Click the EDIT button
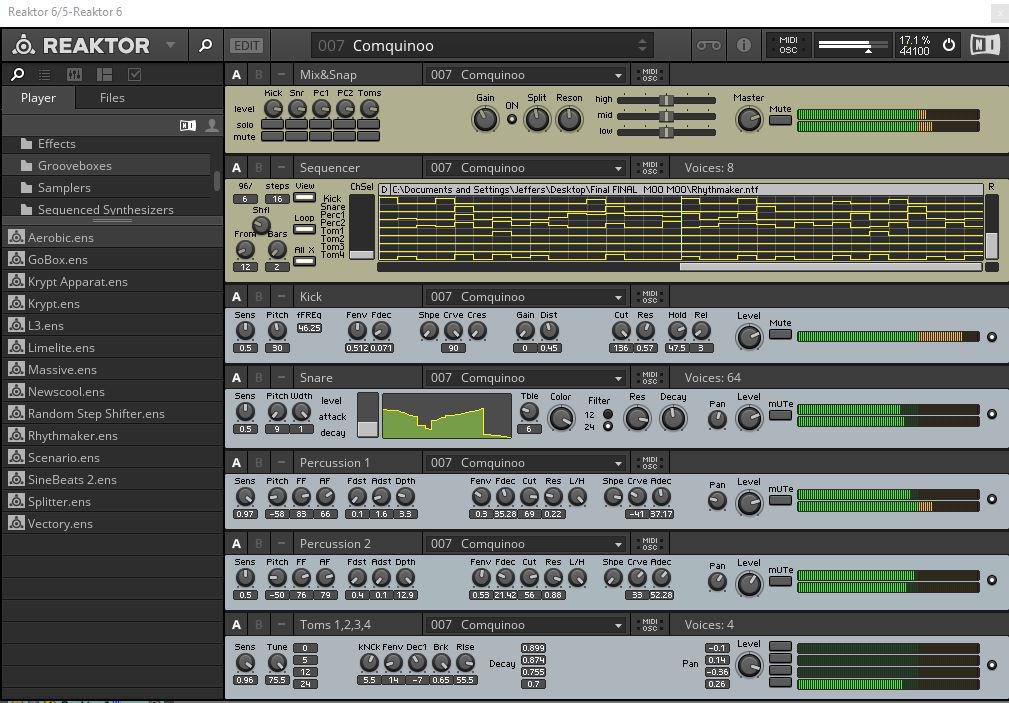This screenshot has width=1009, height=703. tap(246, 45)
